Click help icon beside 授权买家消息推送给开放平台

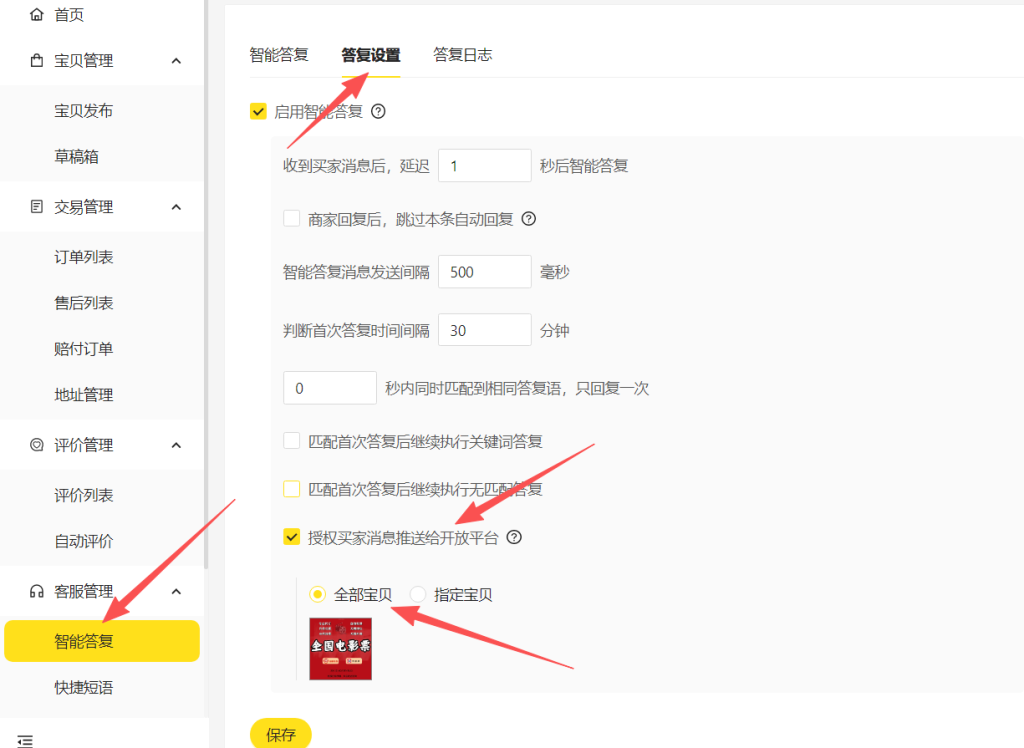[x=514, y=538]
